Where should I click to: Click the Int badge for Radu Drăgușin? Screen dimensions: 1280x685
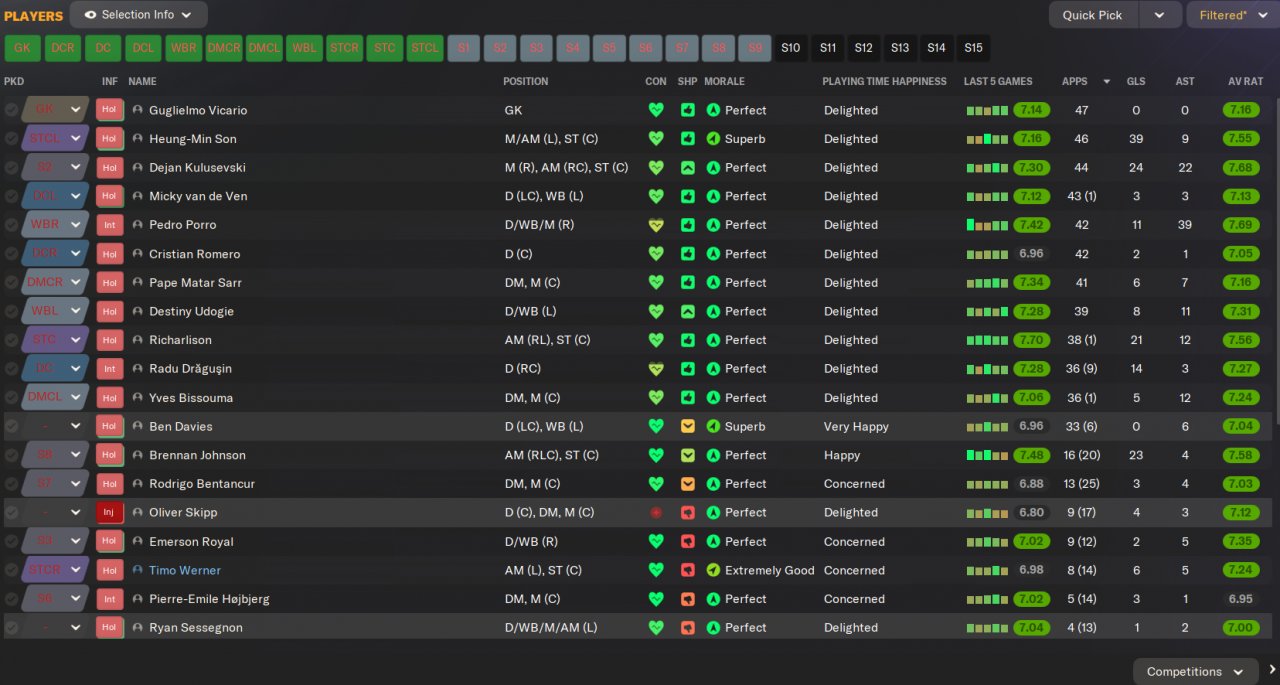point(109,369)
